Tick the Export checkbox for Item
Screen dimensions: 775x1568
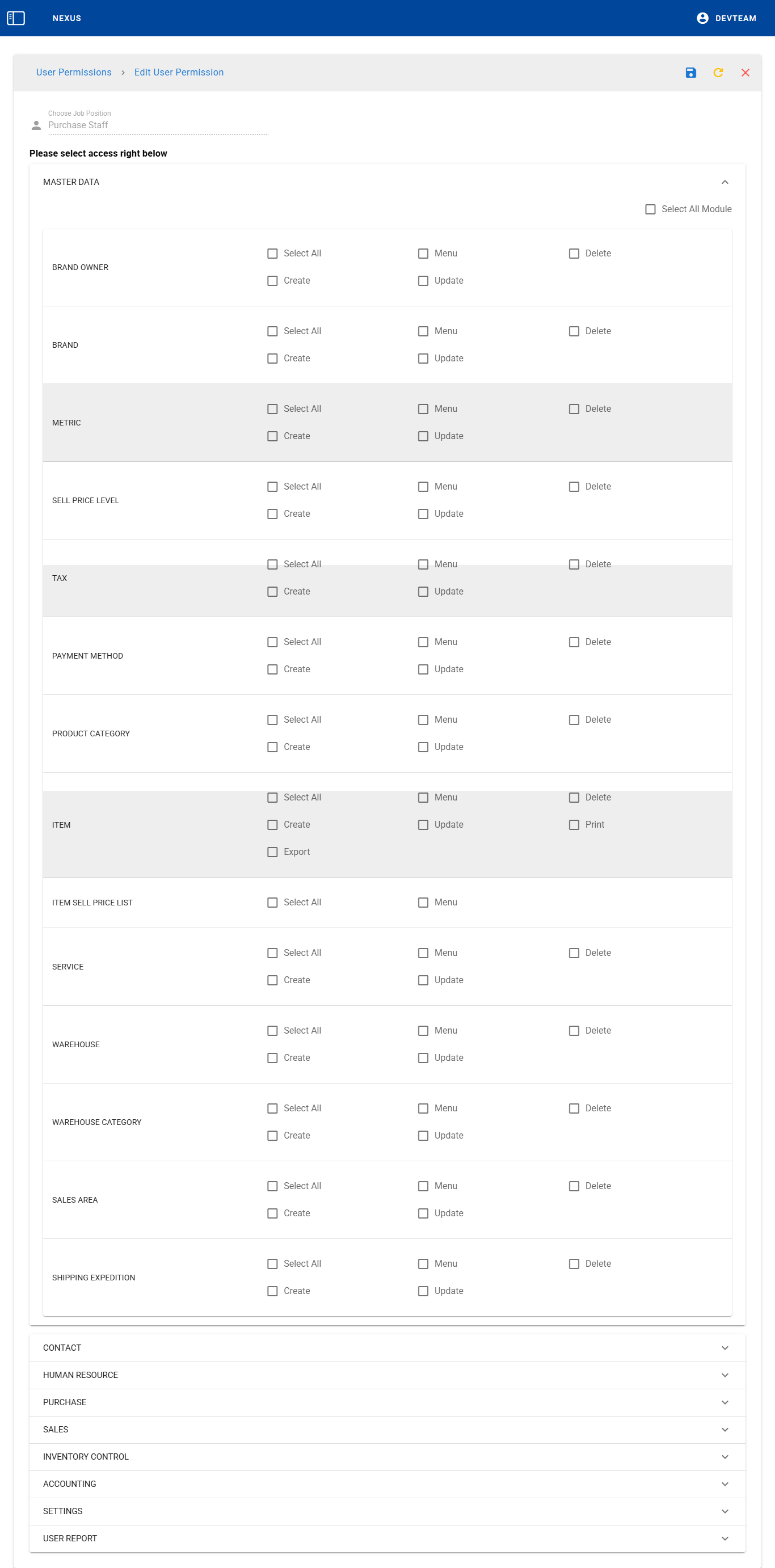point(272,852)
